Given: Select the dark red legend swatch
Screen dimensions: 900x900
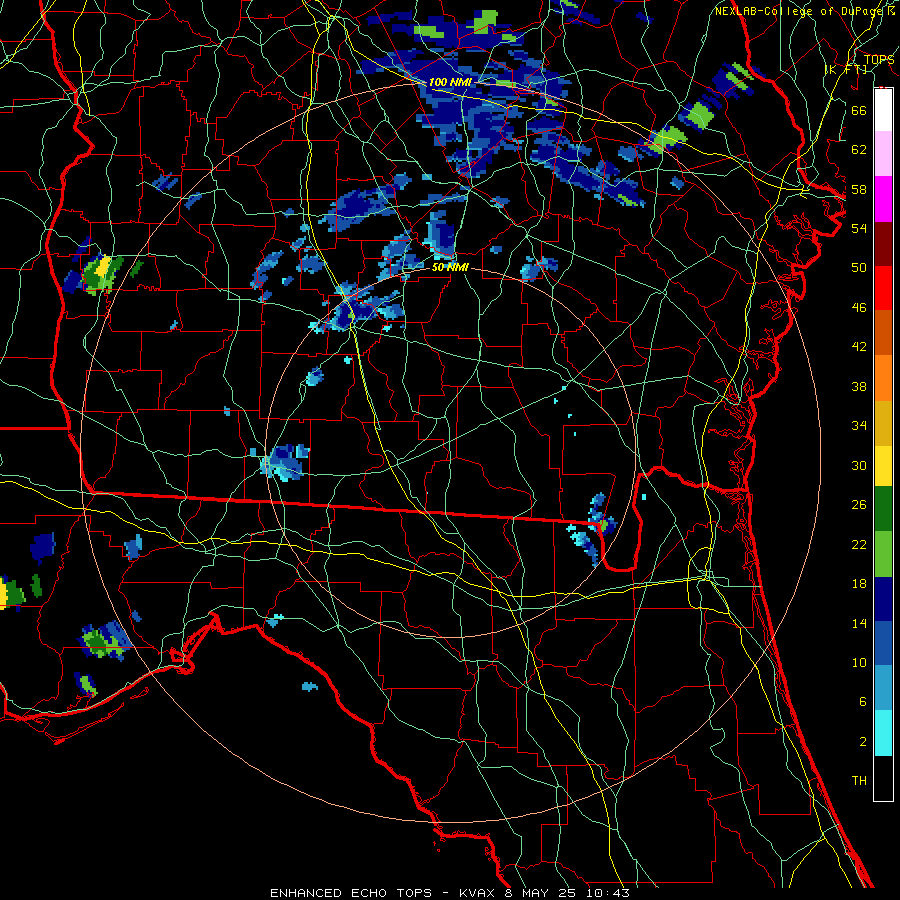Looking at the screenshot, I should [x=883, y=244].
